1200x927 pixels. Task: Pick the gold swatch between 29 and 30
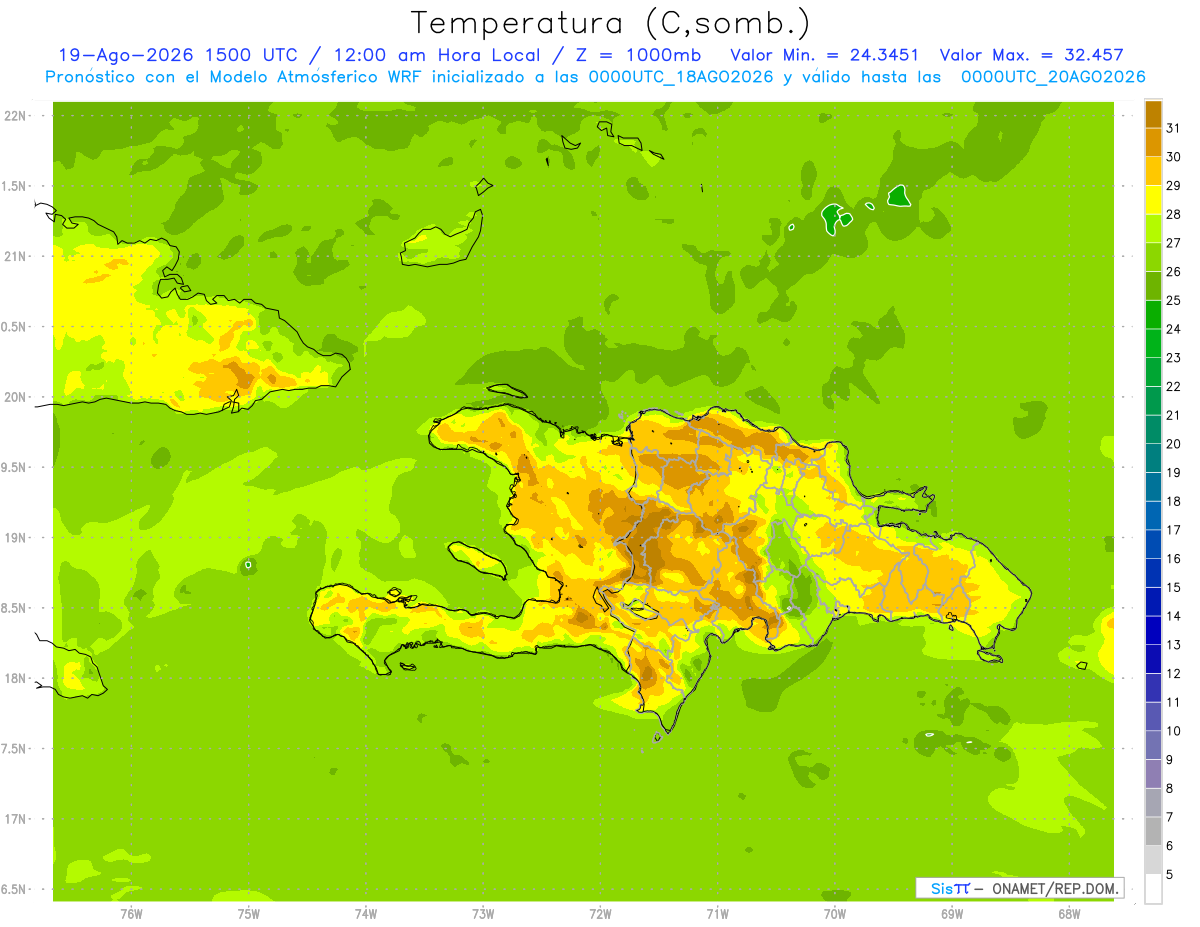click(1153, 171)
